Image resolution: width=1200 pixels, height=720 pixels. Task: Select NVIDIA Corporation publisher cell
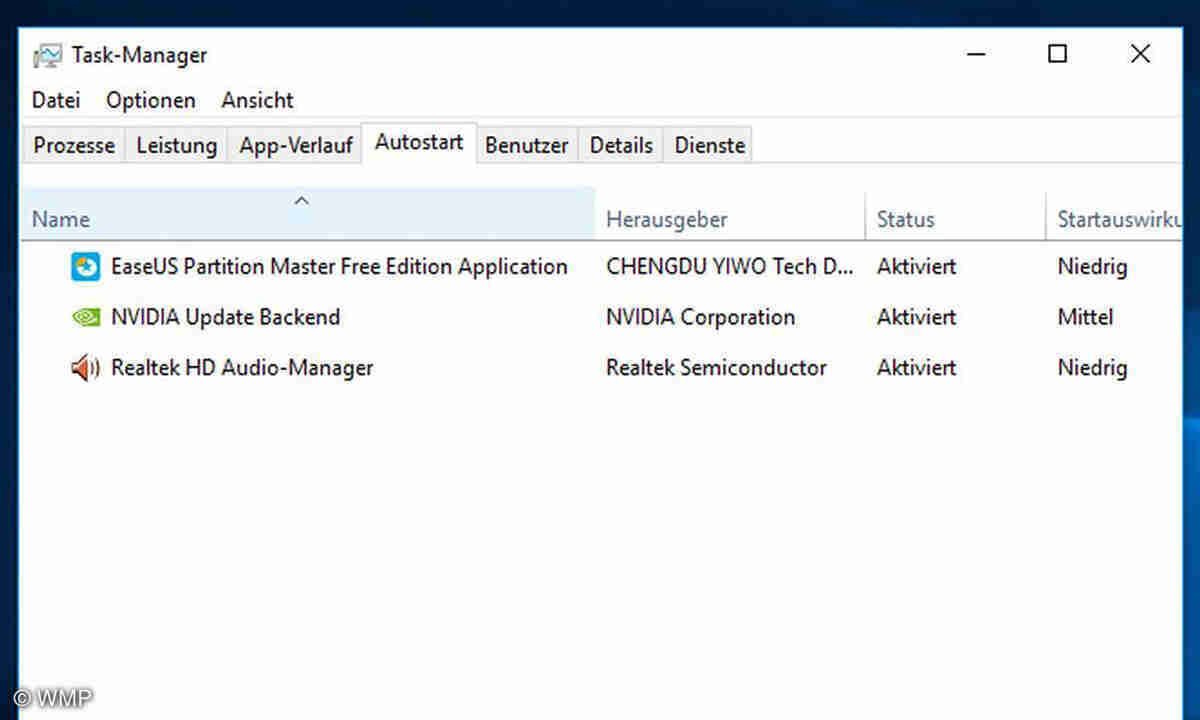pos(700,317)
